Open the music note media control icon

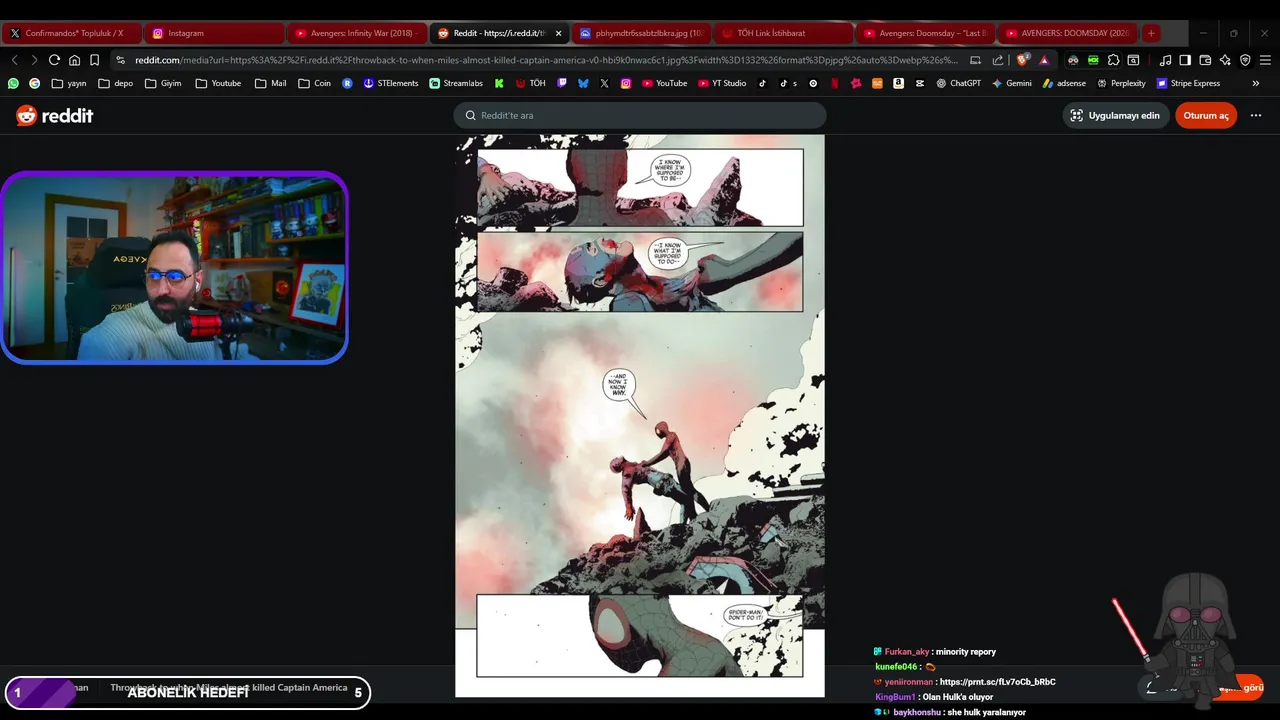tap(1165, 60)
